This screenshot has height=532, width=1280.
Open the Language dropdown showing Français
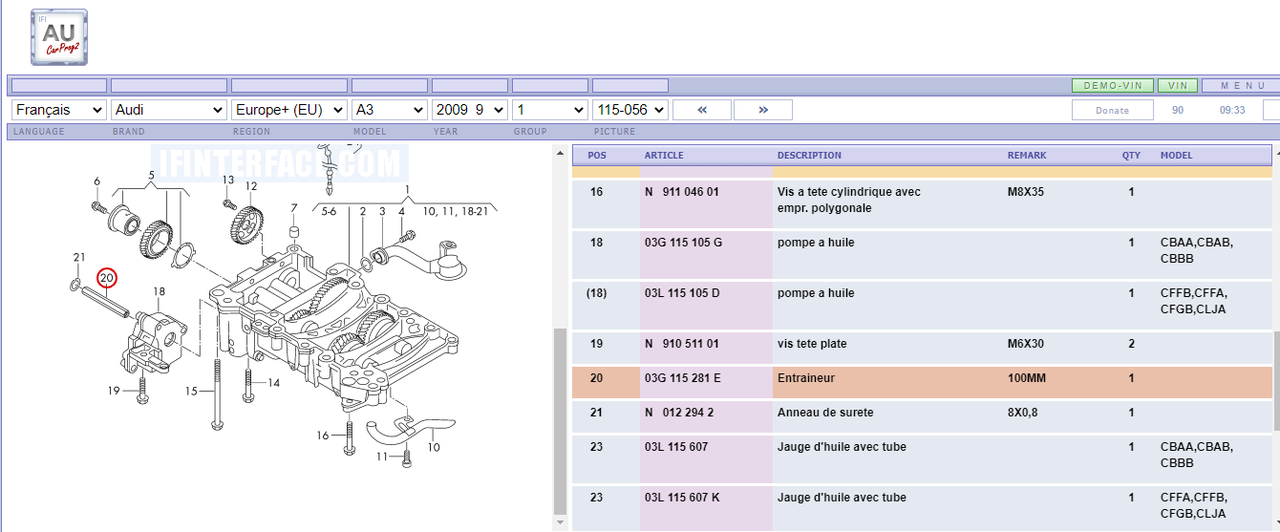coord(58,110)
